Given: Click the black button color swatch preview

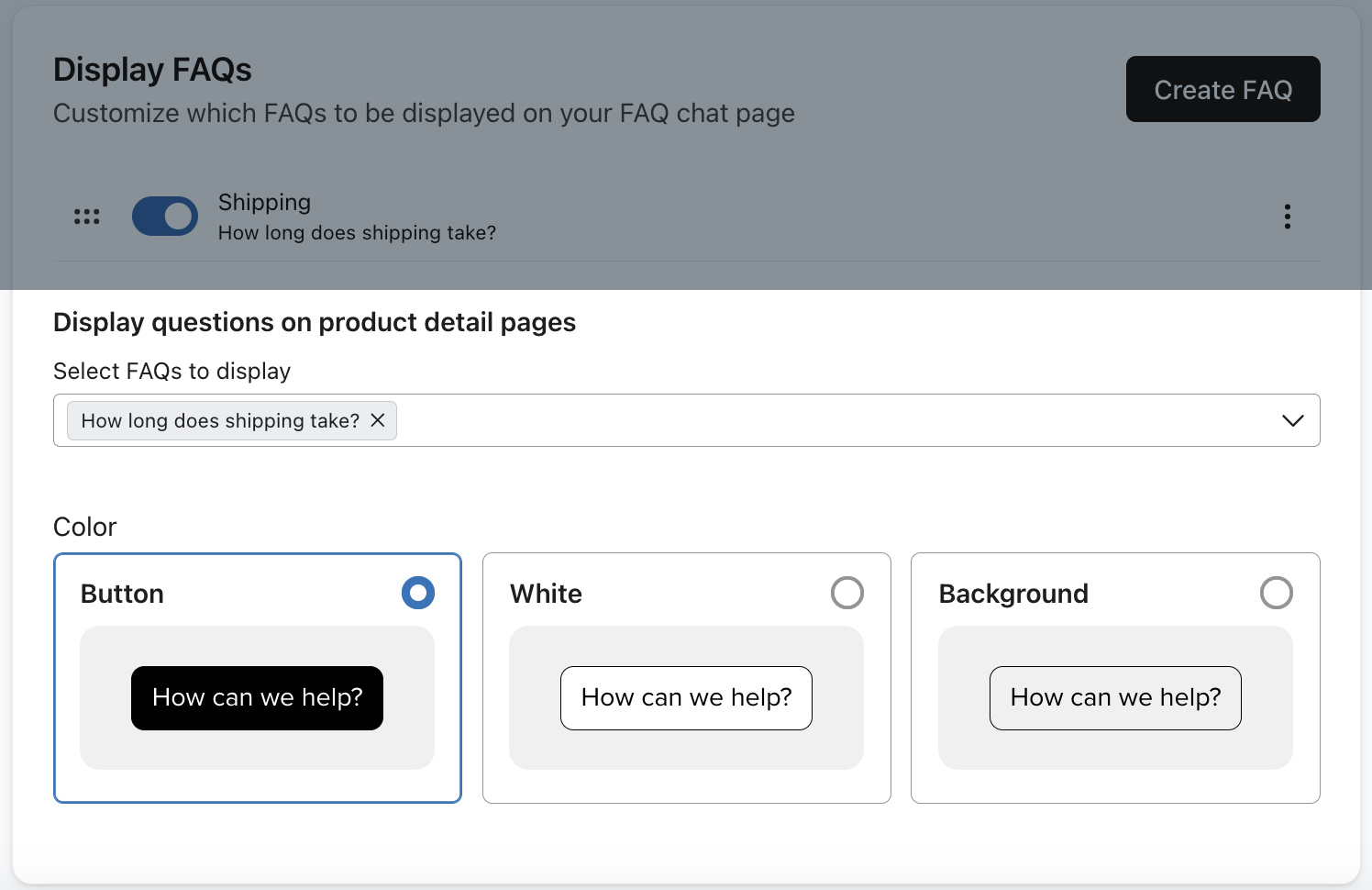Looking at the screenshot, I should tap(257, 697).
